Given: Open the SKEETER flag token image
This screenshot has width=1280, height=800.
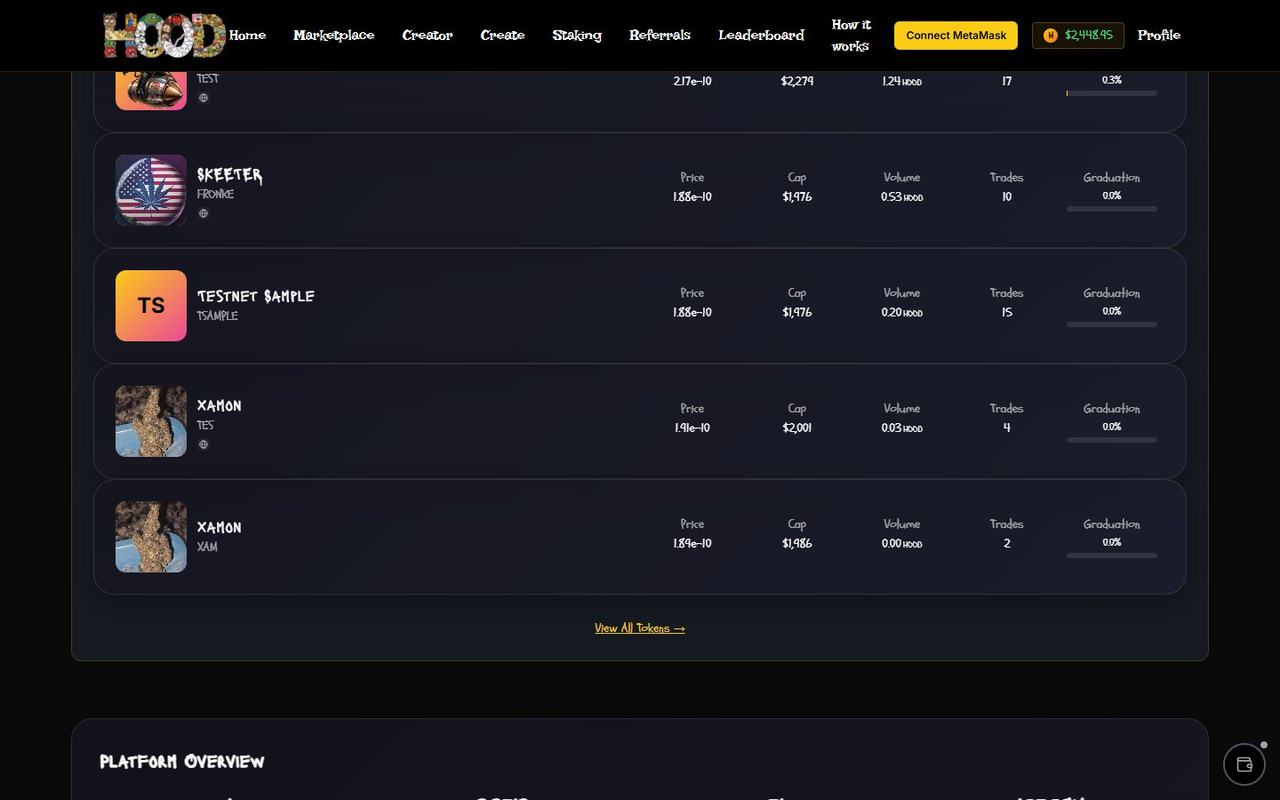Looking at the screenshot, I should (x=151, y=190).
